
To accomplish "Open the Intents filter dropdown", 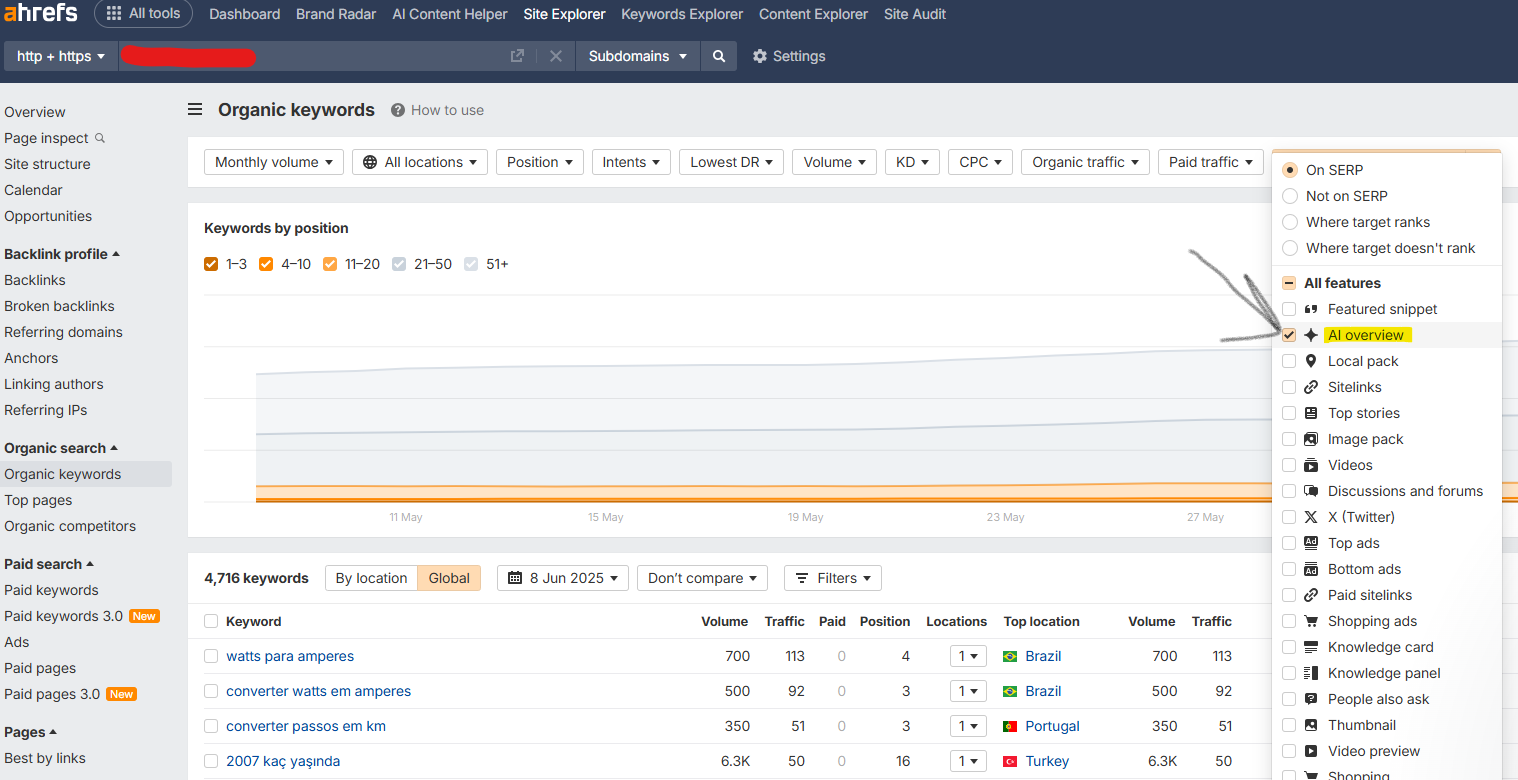I will 631,162.
